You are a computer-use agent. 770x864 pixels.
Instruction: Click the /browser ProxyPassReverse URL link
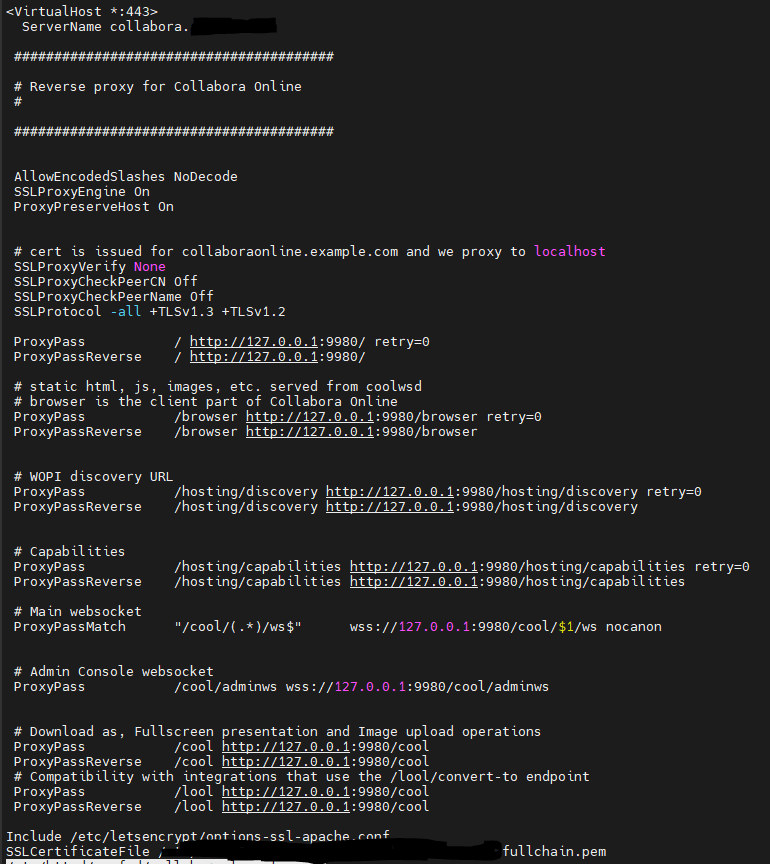(310, 431)
